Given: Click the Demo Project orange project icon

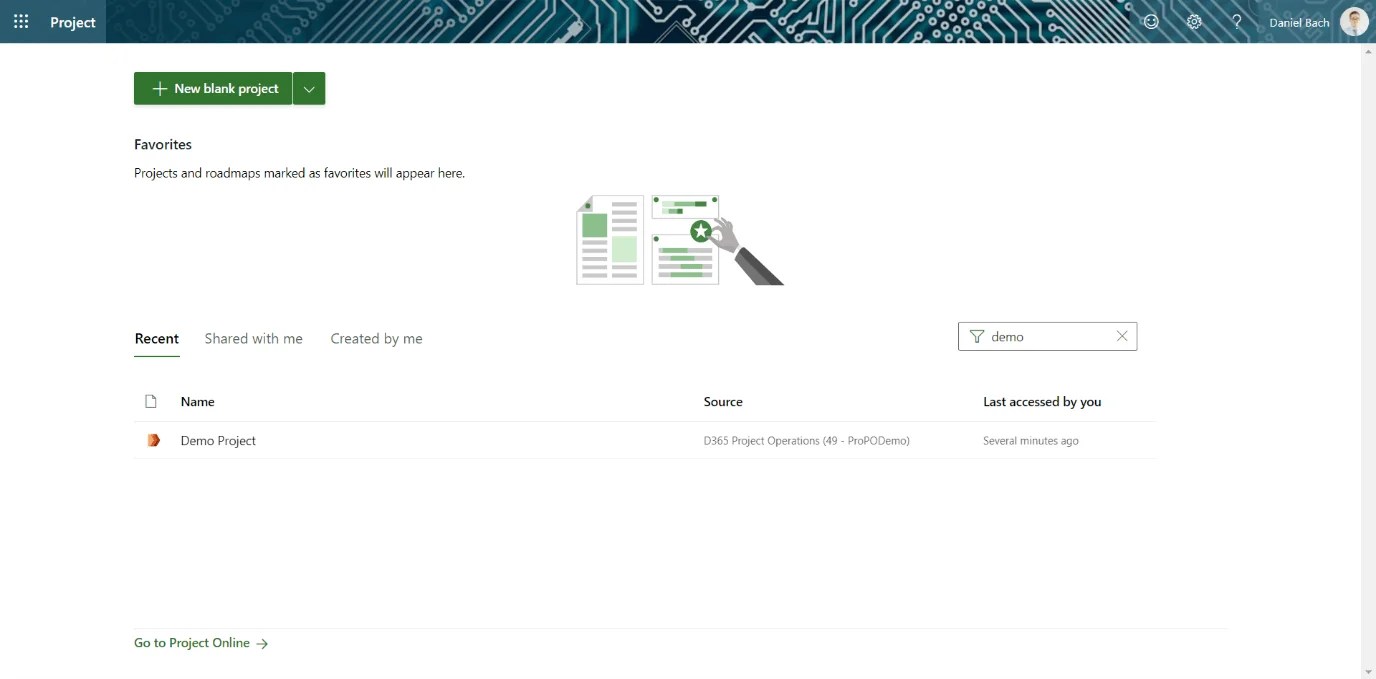Looking at the screenshot, I should coord(153,440).
